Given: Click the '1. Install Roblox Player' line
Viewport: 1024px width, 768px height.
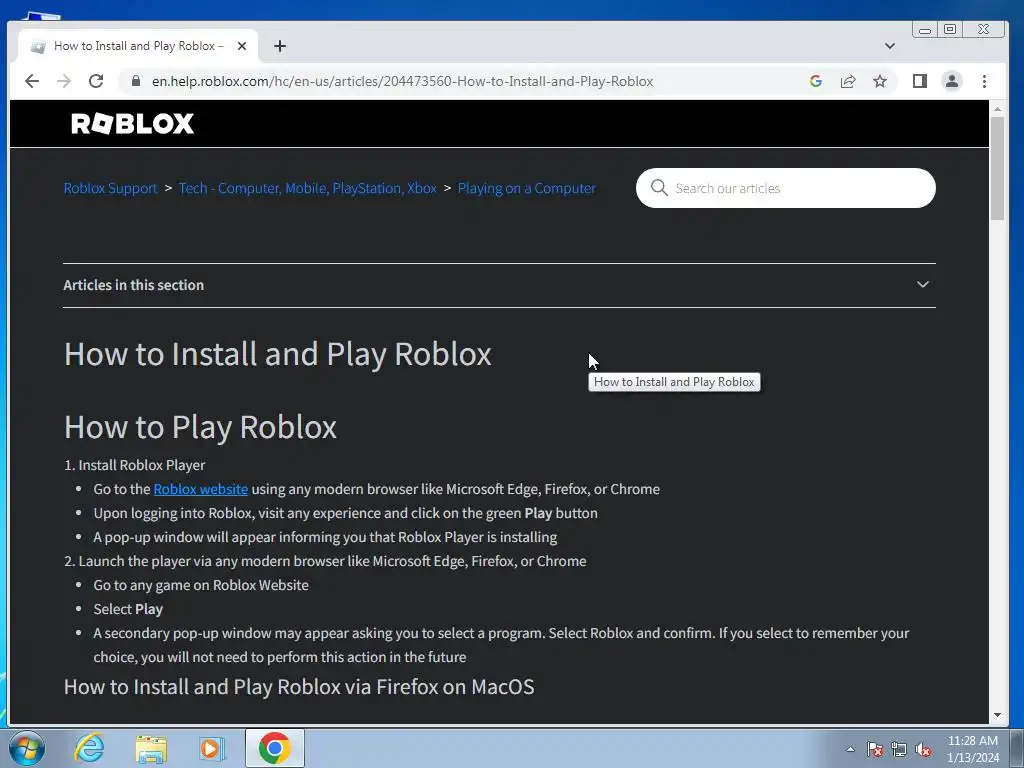Looking at the screenshot, I should point(135,465).
